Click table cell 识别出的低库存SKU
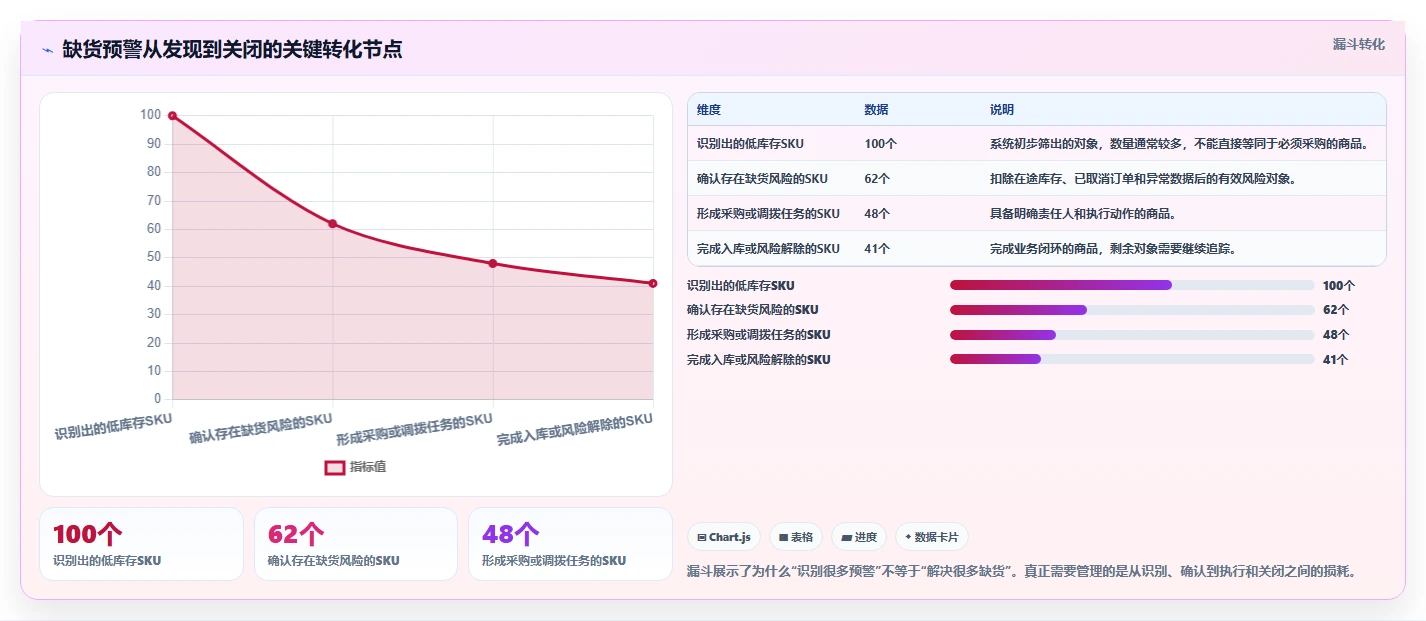The image size is (1426, 621). coord(751,144)
